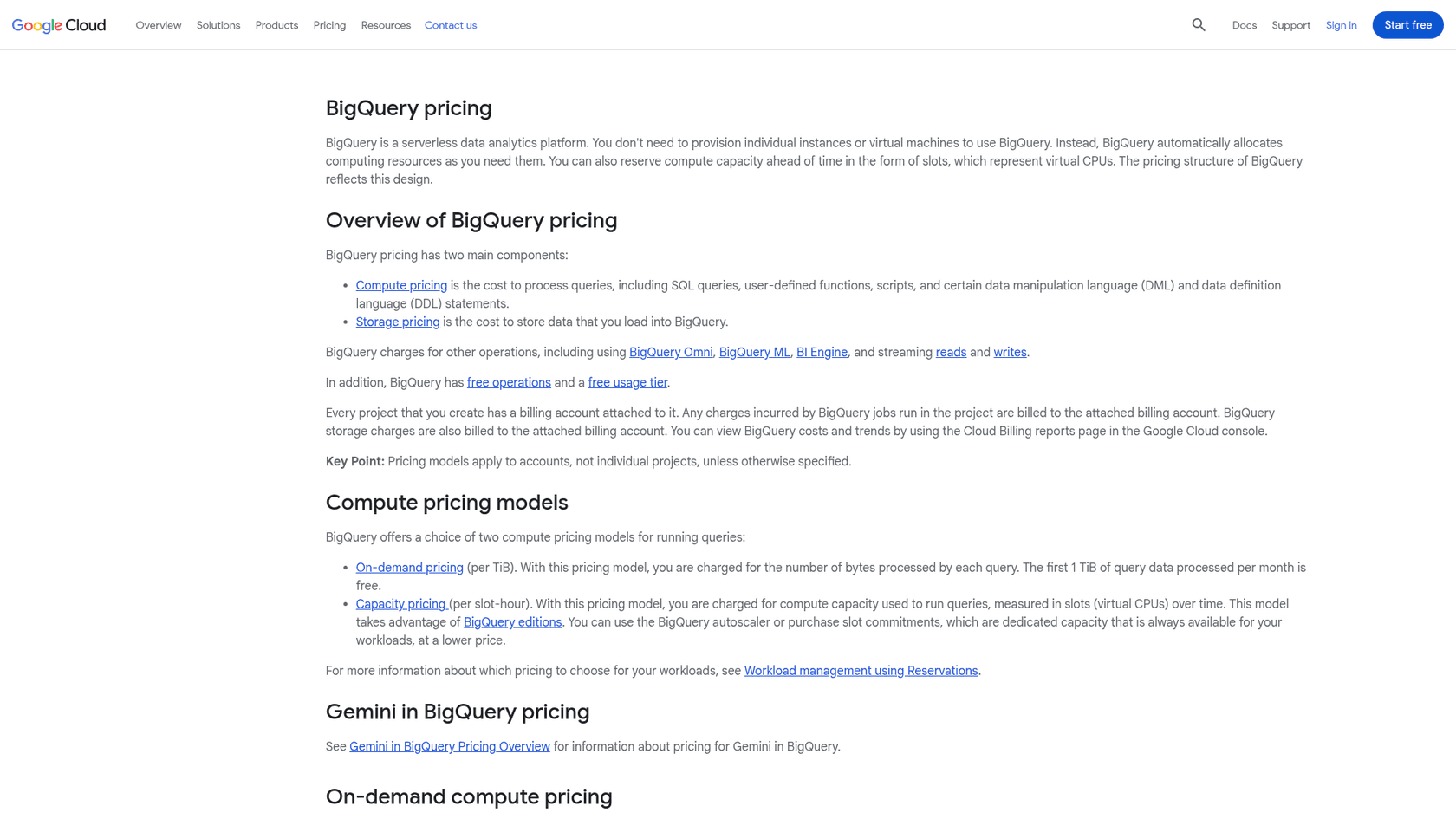Click the Gemini in BigQuery pricing heading
This screenshot has width=1456, height=819.
tap(458, 712)
